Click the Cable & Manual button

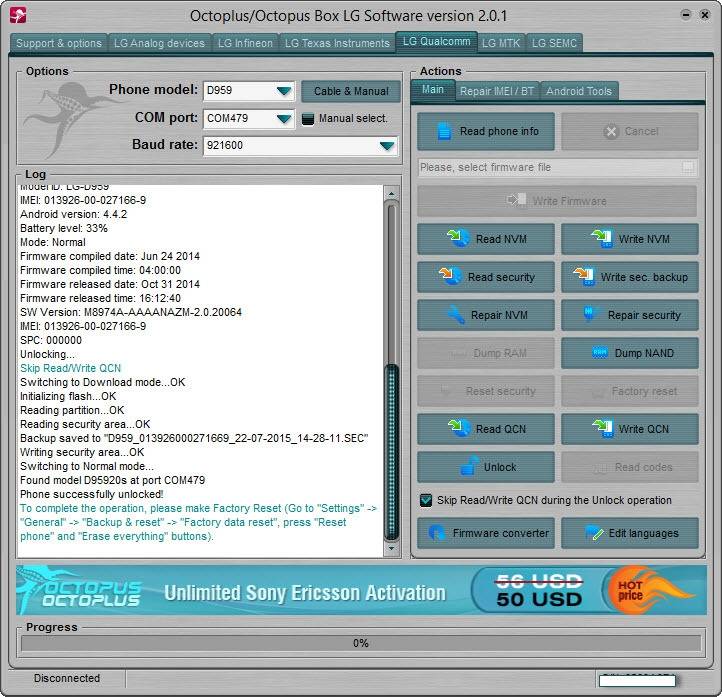pos(351,91)
